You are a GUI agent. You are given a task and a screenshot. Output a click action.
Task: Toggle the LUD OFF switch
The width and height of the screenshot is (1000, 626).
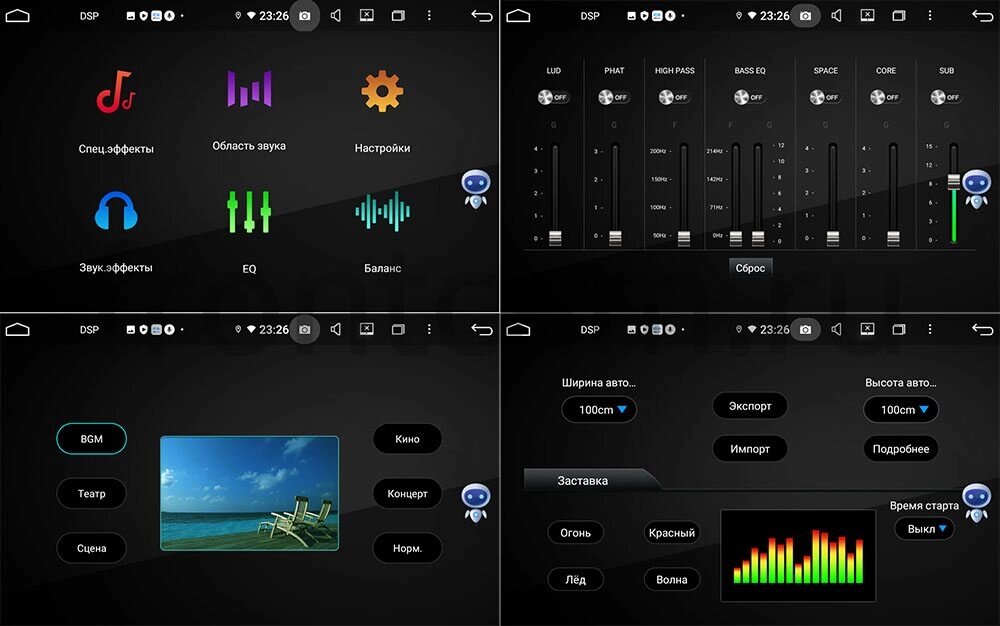tap(553, 97)
